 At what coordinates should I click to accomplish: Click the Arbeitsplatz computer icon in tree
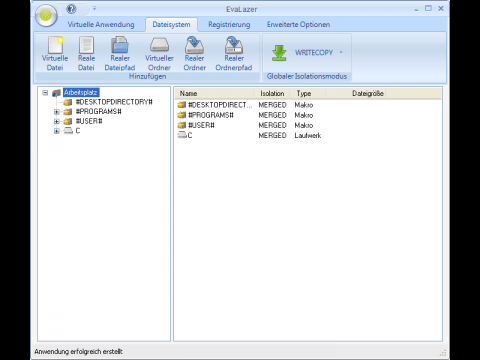click(x=57, y=93)
